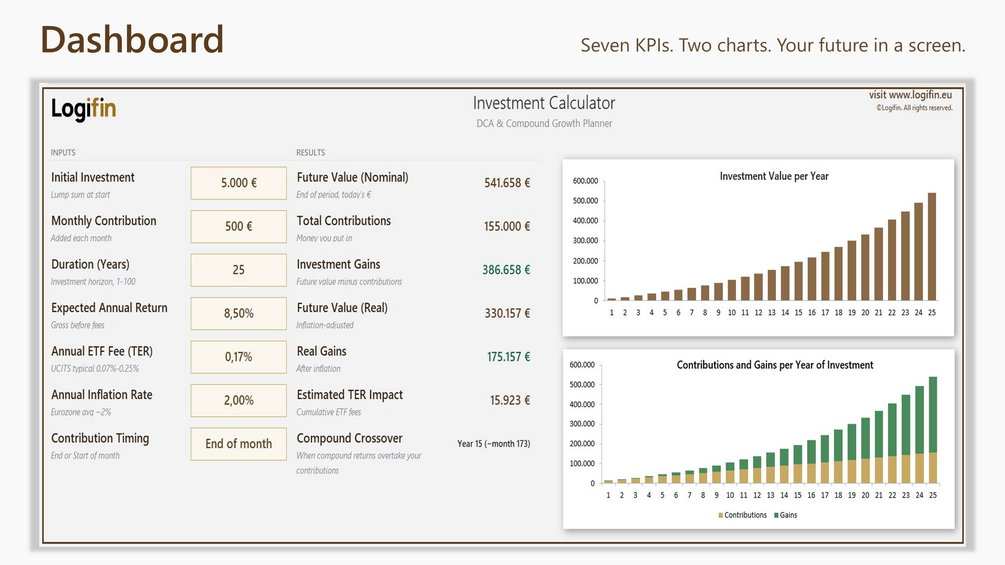Select the Investment Gains value 386.658 €
Image resolution: width=1005 pixels, height=565 pixels.
506,270
